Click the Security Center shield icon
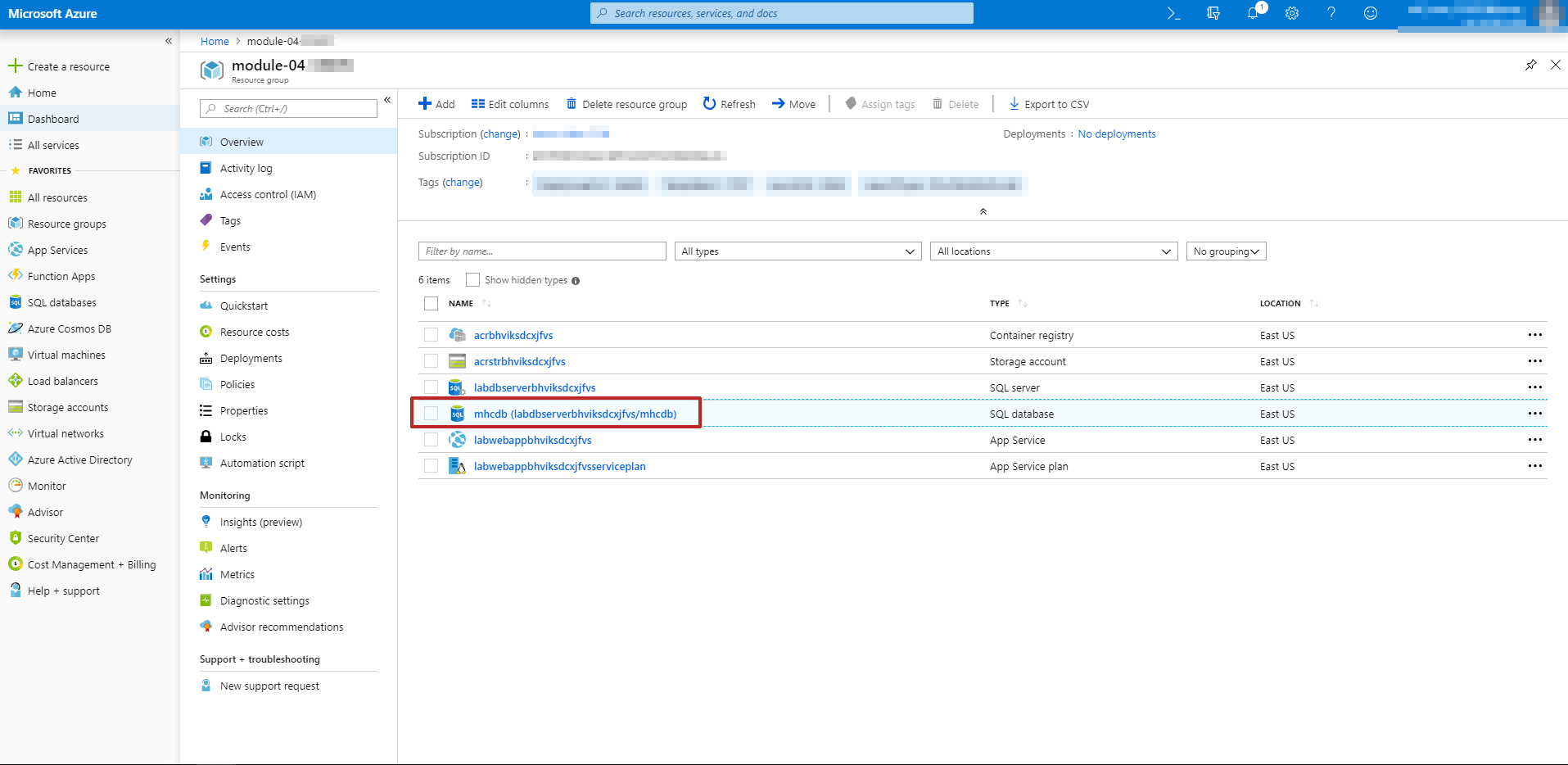 pyautogui.click(x=15, y=538)
